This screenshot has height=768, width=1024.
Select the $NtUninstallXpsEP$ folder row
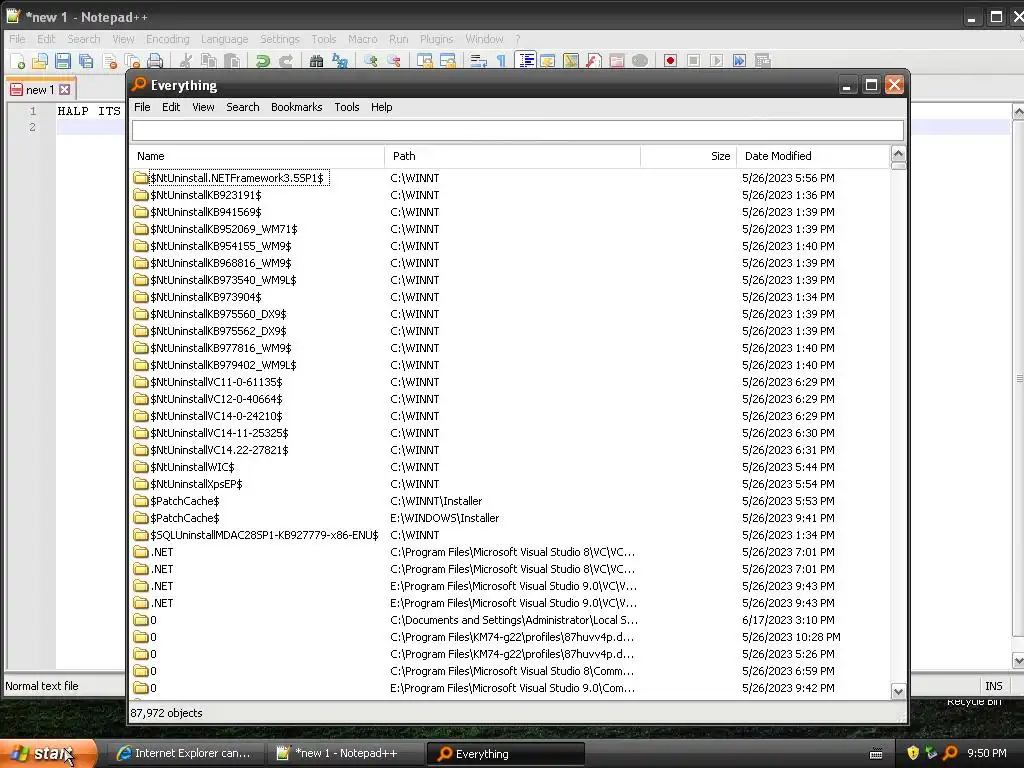pos(509,484)
